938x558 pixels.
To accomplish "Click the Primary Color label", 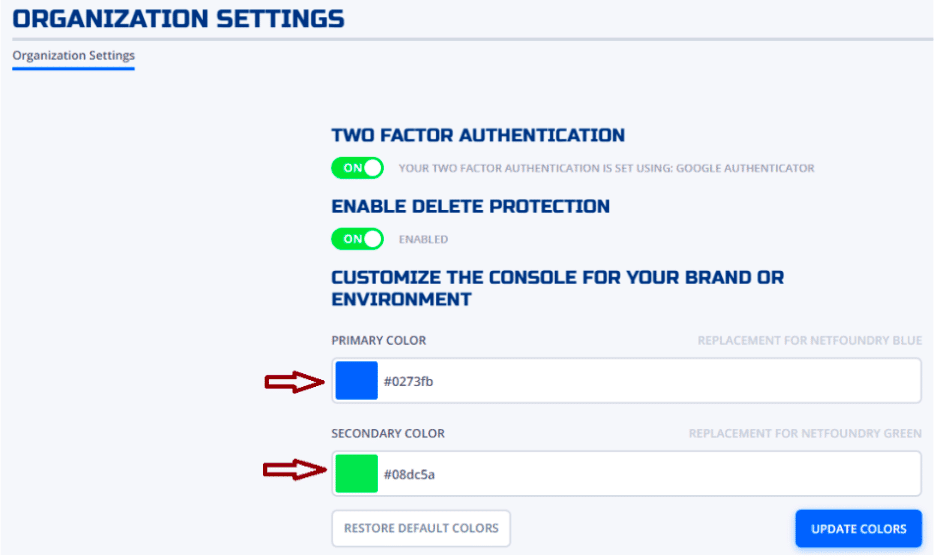I will pos(378,341).
